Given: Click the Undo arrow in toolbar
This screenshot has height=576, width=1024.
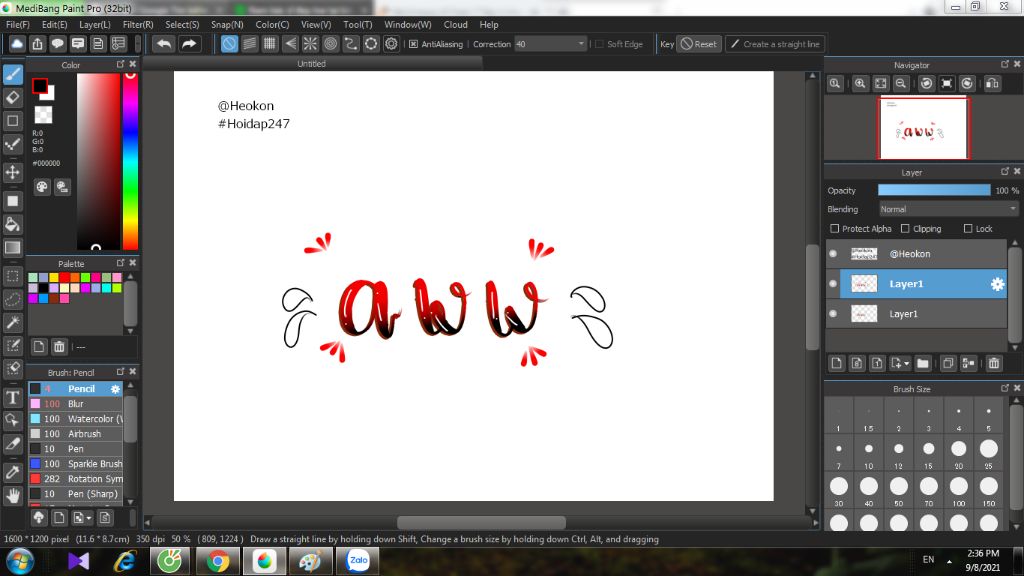Looking at the screenshot, I should (165, 44).
